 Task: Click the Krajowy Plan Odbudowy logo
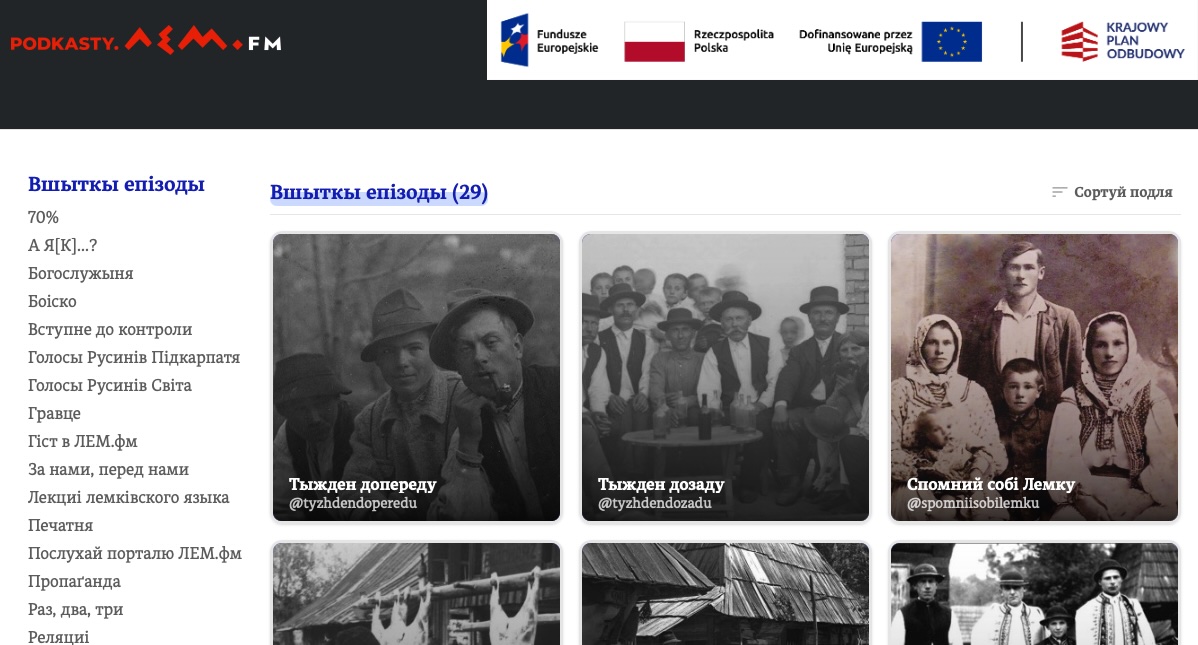1122,41
